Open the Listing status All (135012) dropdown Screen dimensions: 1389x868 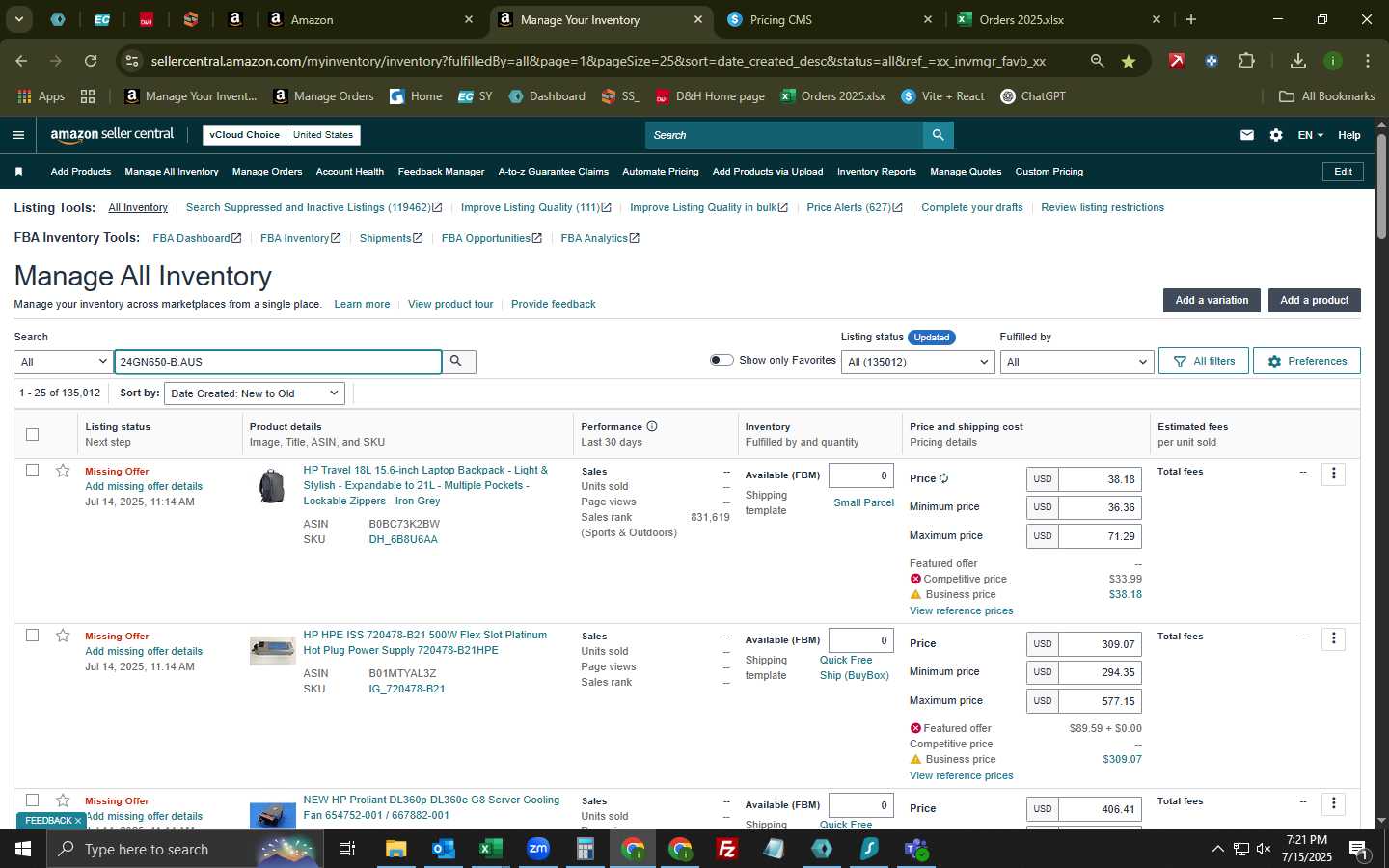[917, 362]
